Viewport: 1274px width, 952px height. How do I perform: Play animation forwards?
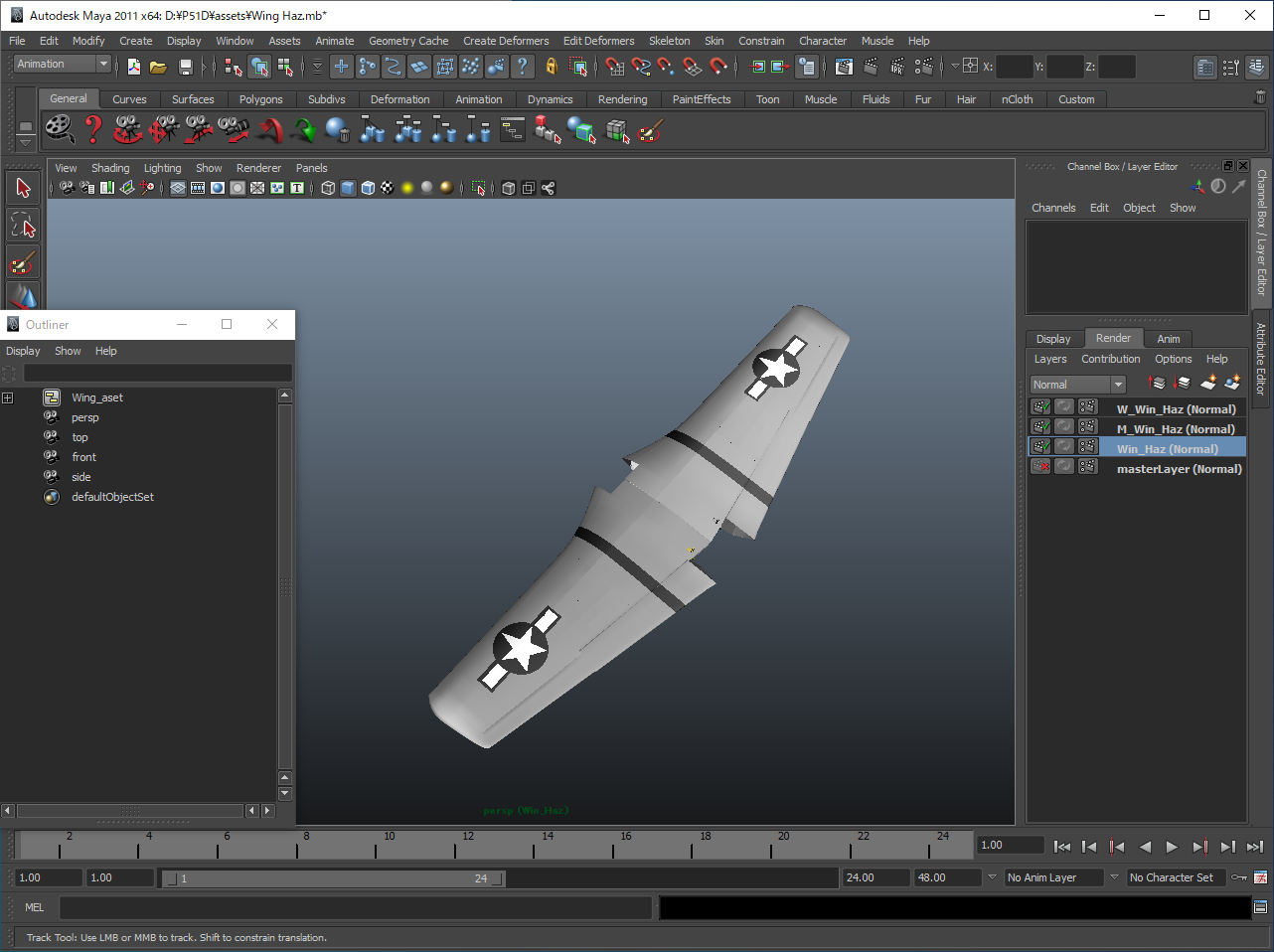[1172, 847]
